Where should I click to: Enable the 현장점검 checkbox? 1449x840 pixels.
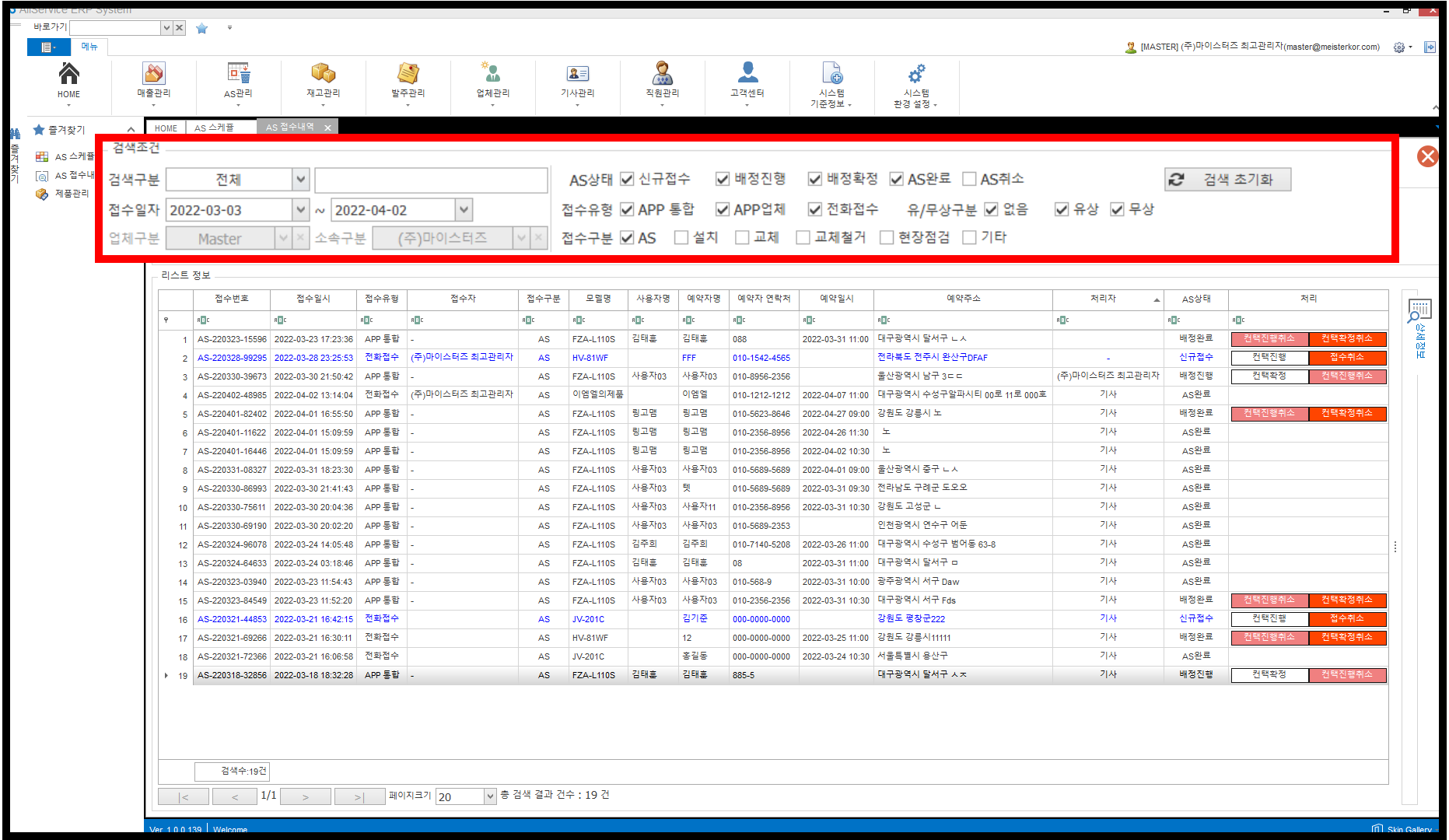pyautogui.click(x=887, y=237)
